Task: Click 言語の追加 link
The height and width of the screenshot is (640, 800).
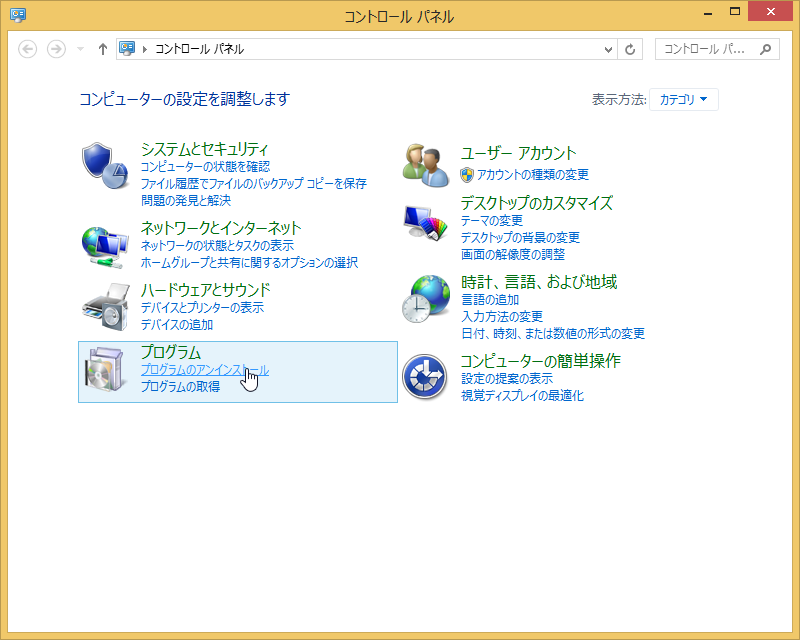Action: pos(490,300)
